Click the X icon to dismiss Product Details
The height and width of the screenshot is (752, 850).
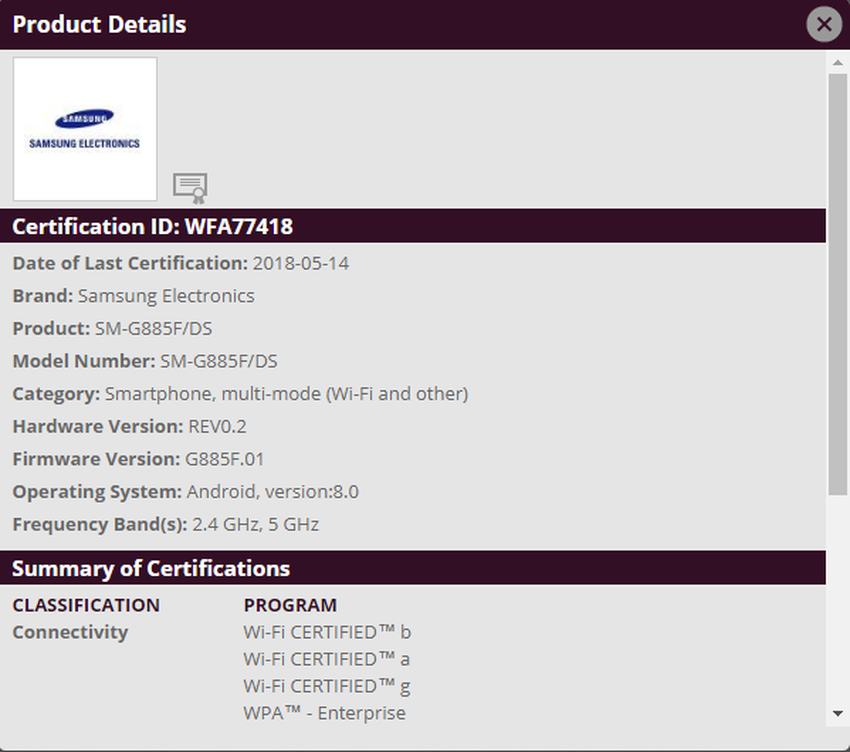click(x=824, y=24)
